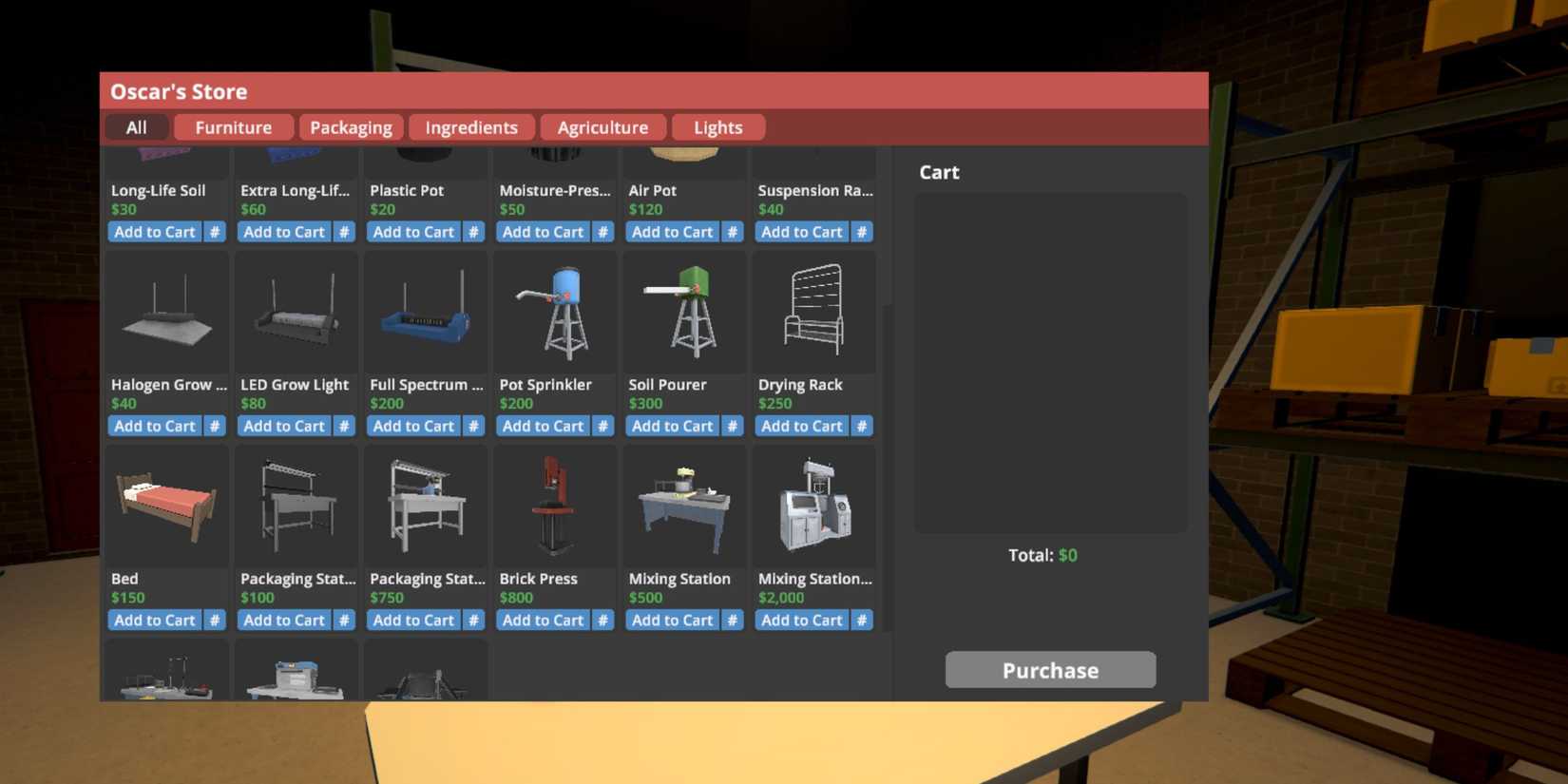Add Suspension Rack to cart

coord(801,232)
